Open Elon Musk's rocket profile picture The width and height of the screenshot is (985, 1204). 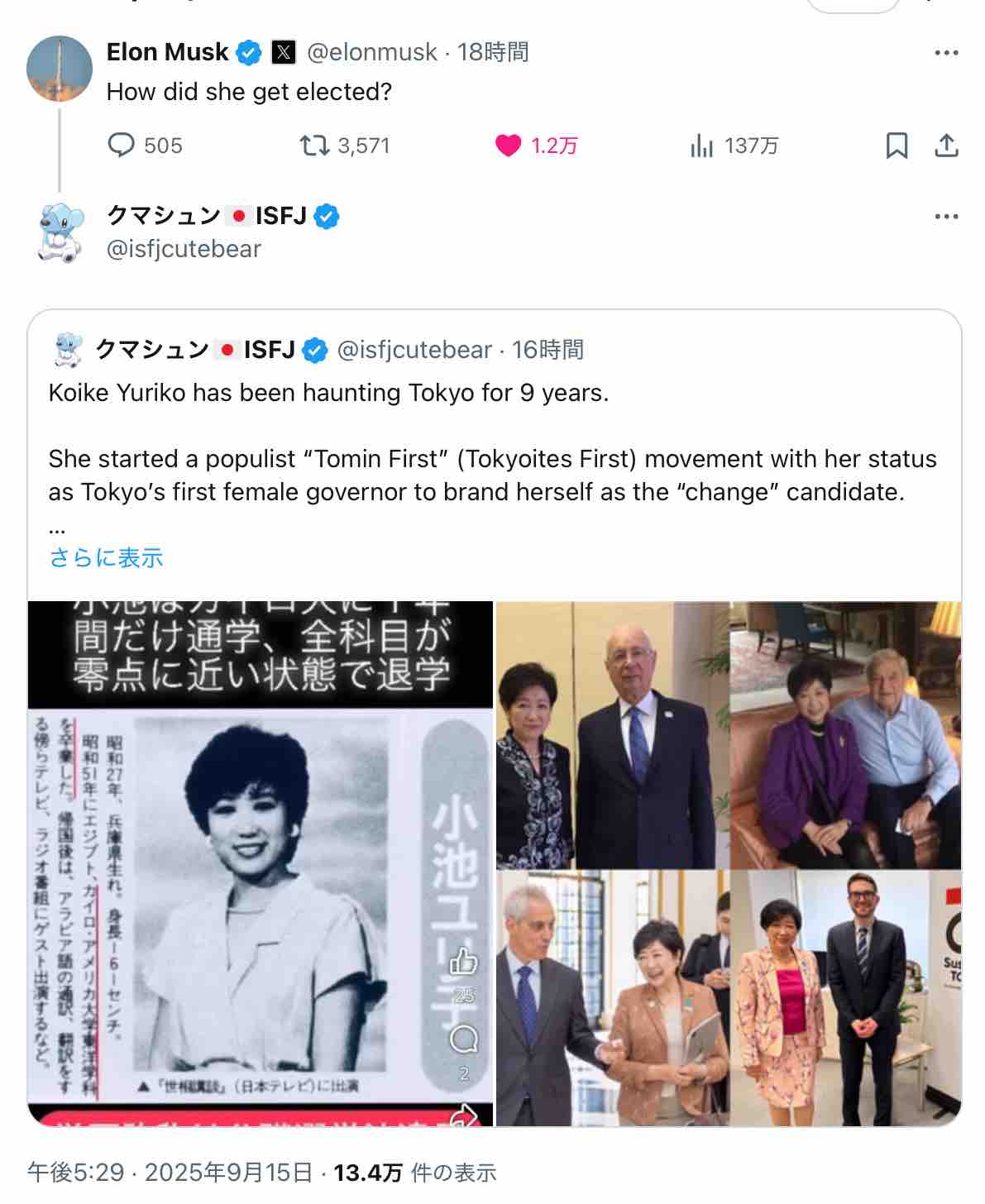(60, 69)
